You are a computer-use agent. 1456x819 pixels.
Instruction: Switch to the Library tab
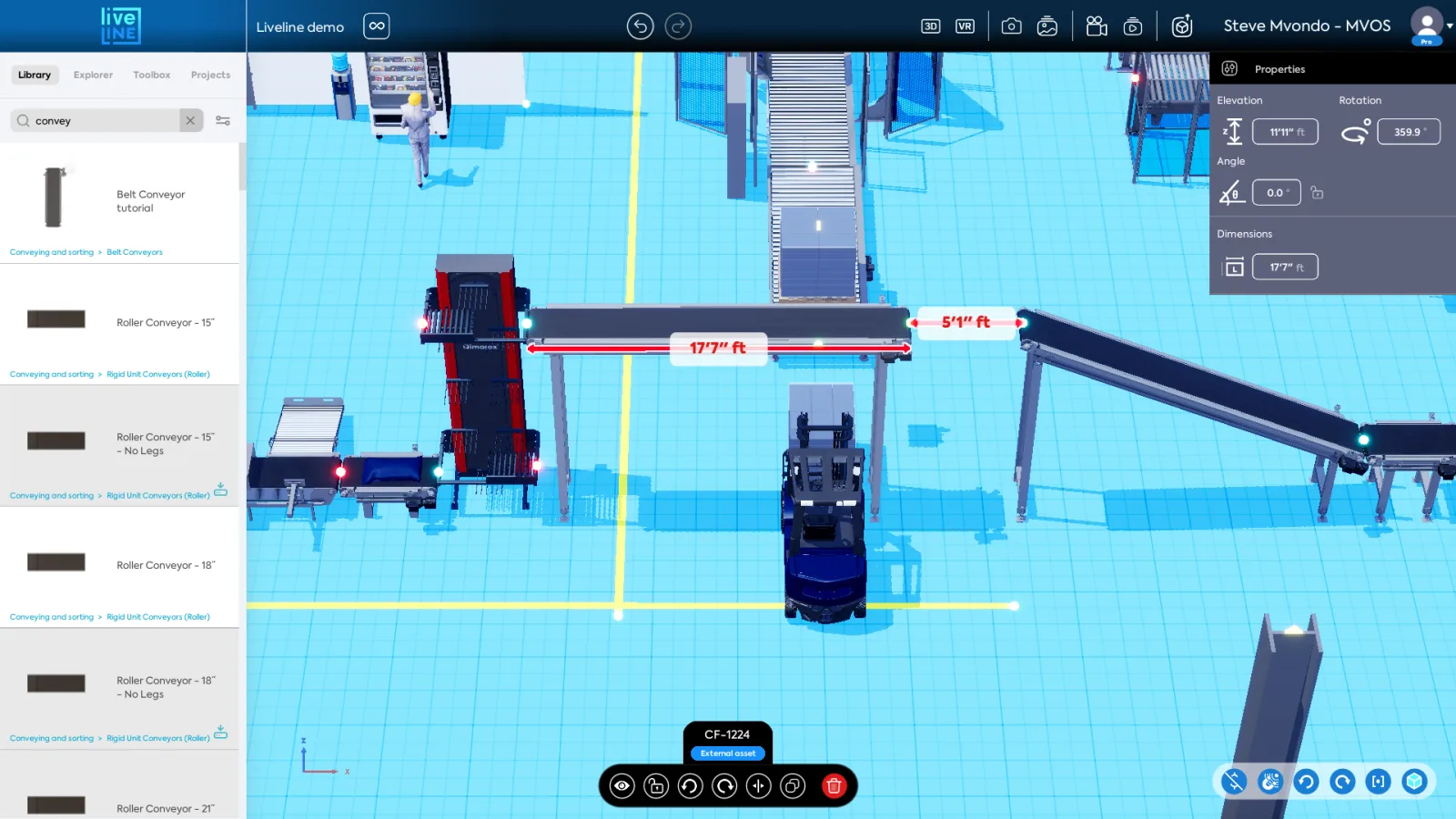tap(35, 75)
